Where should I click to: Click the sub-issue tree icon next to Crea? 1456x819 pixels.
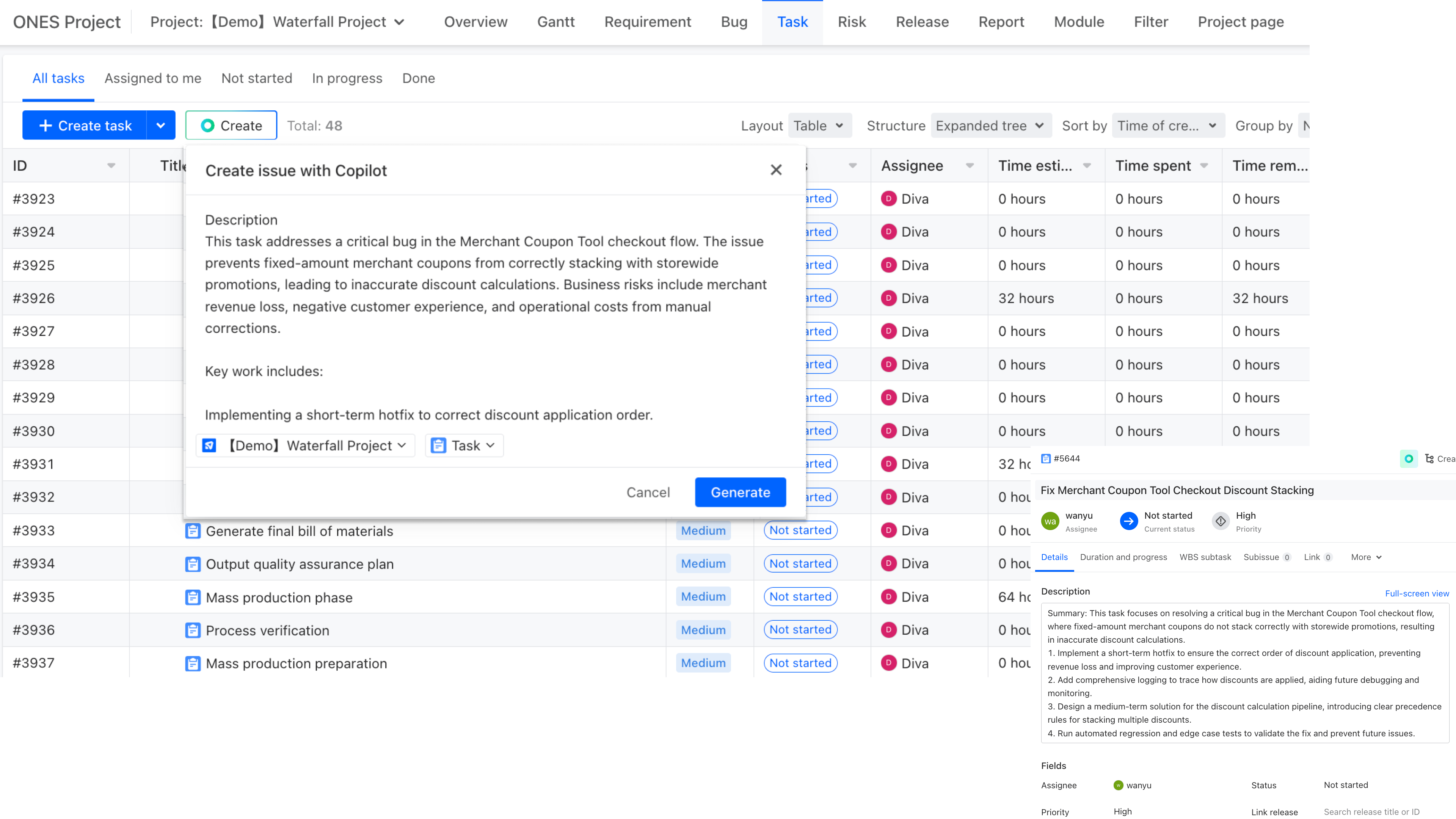(1429, 458)
